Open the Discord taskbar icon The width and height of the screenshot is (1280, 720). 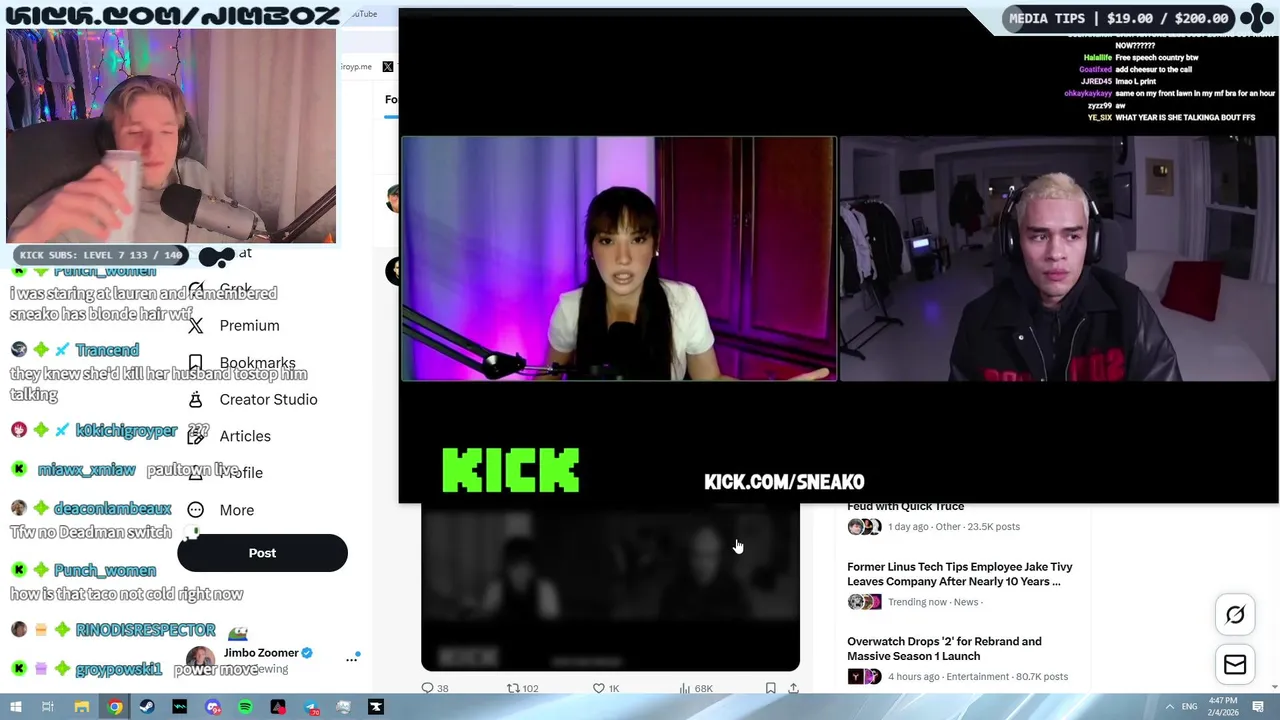(213, 707)
